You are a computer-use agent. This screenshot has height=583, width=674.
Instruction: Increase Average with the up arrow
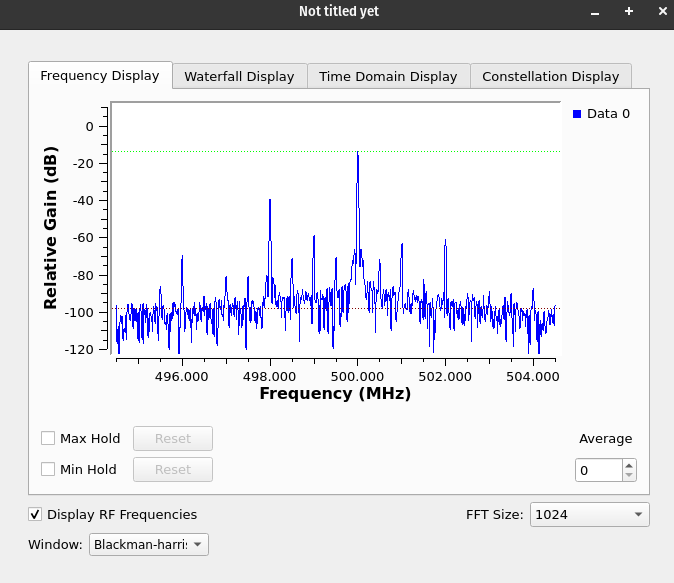tap(629, 466)
